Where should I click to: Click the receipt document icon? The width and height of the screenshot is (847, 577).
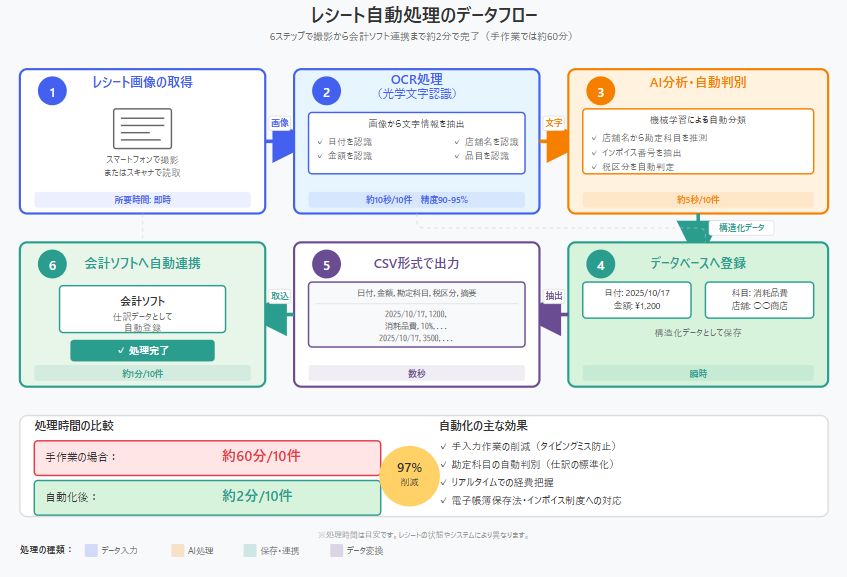[x=142, y=129]
